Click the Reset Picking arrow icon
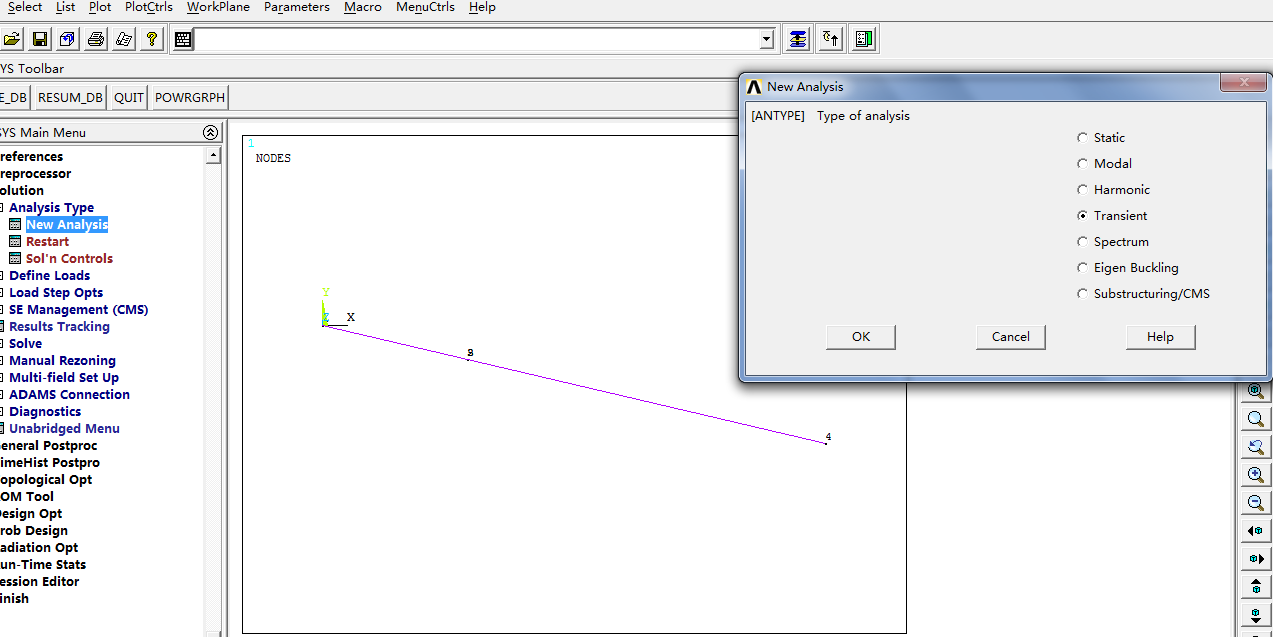Screen dimensions: 1273x637 point(831,39)
